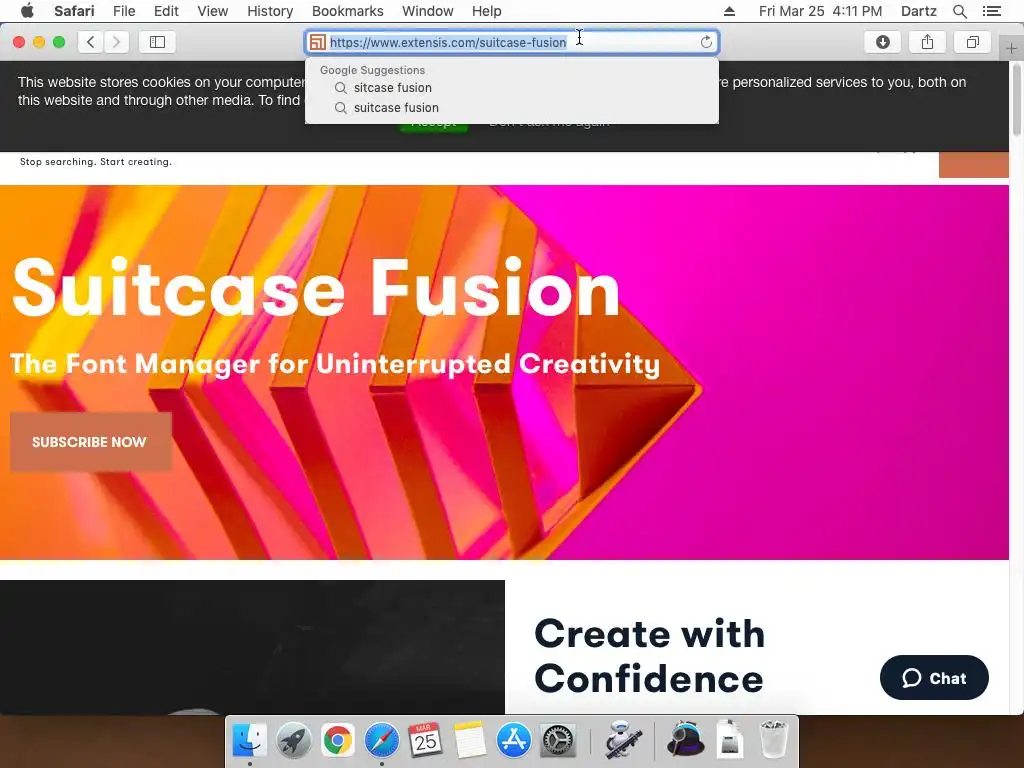Open the drive icon next to Trash in Dock

pyautogui.click(x=729, y=740)
